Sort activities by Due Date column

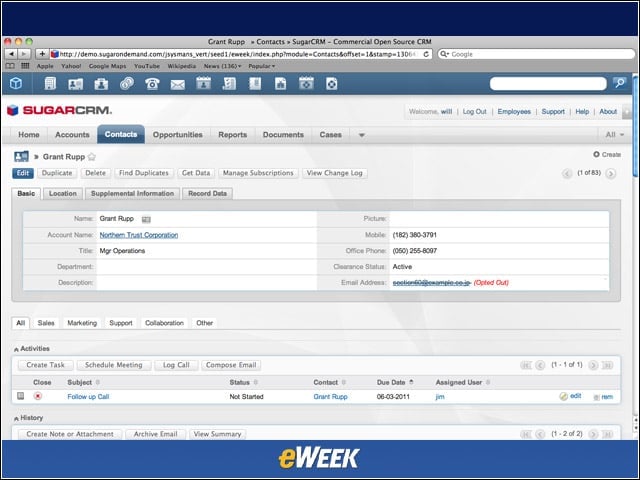[395, 382]
